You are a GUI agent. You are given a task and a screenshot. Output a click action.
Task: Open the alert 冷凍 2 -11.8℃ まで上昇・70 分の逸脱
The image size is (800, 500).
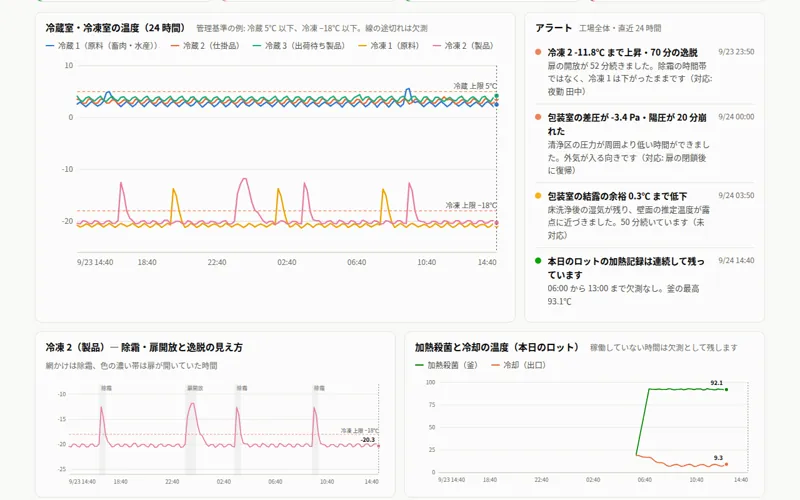[644, 71]
